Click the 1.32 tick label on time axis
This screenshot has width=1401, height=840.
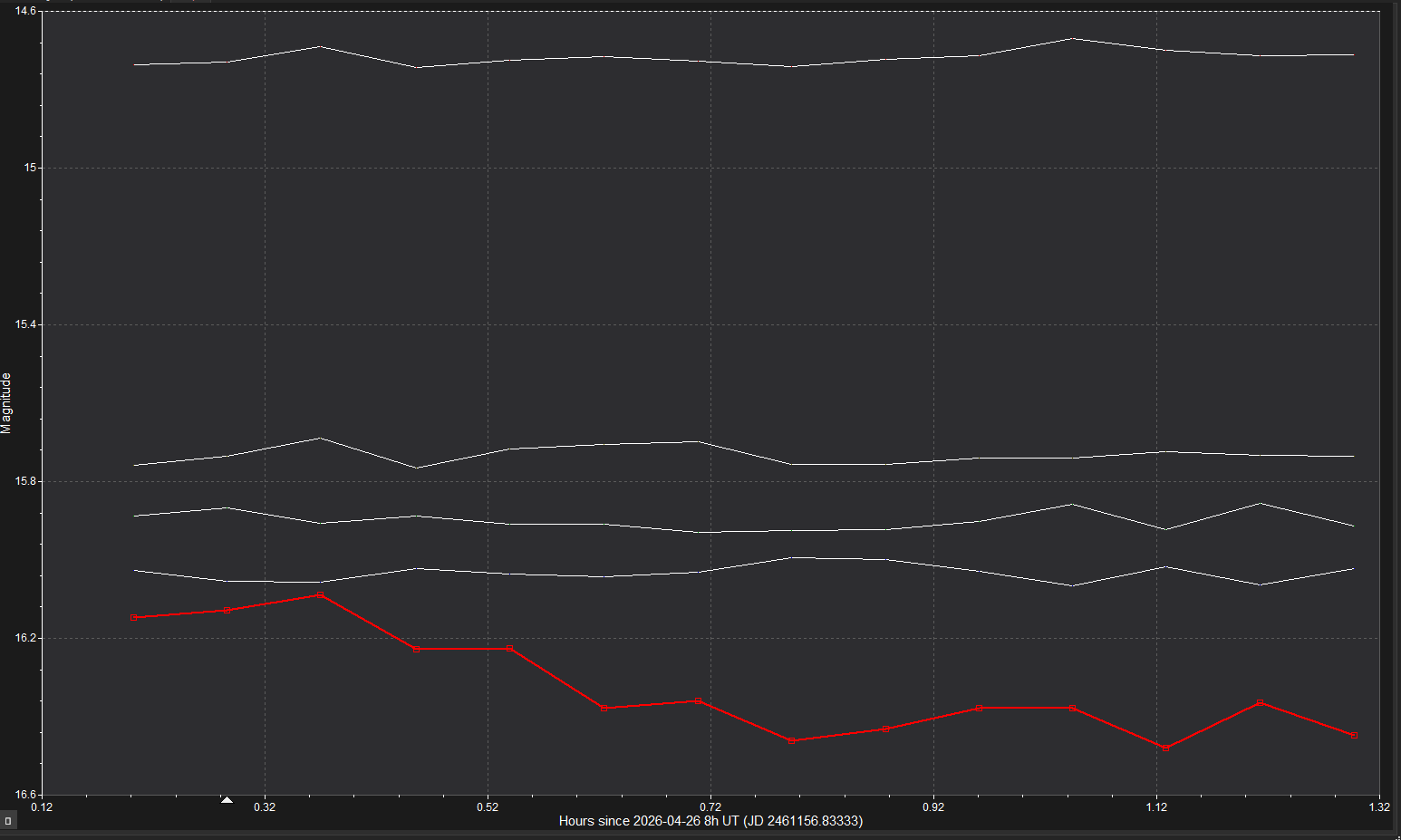[1378, 806]
